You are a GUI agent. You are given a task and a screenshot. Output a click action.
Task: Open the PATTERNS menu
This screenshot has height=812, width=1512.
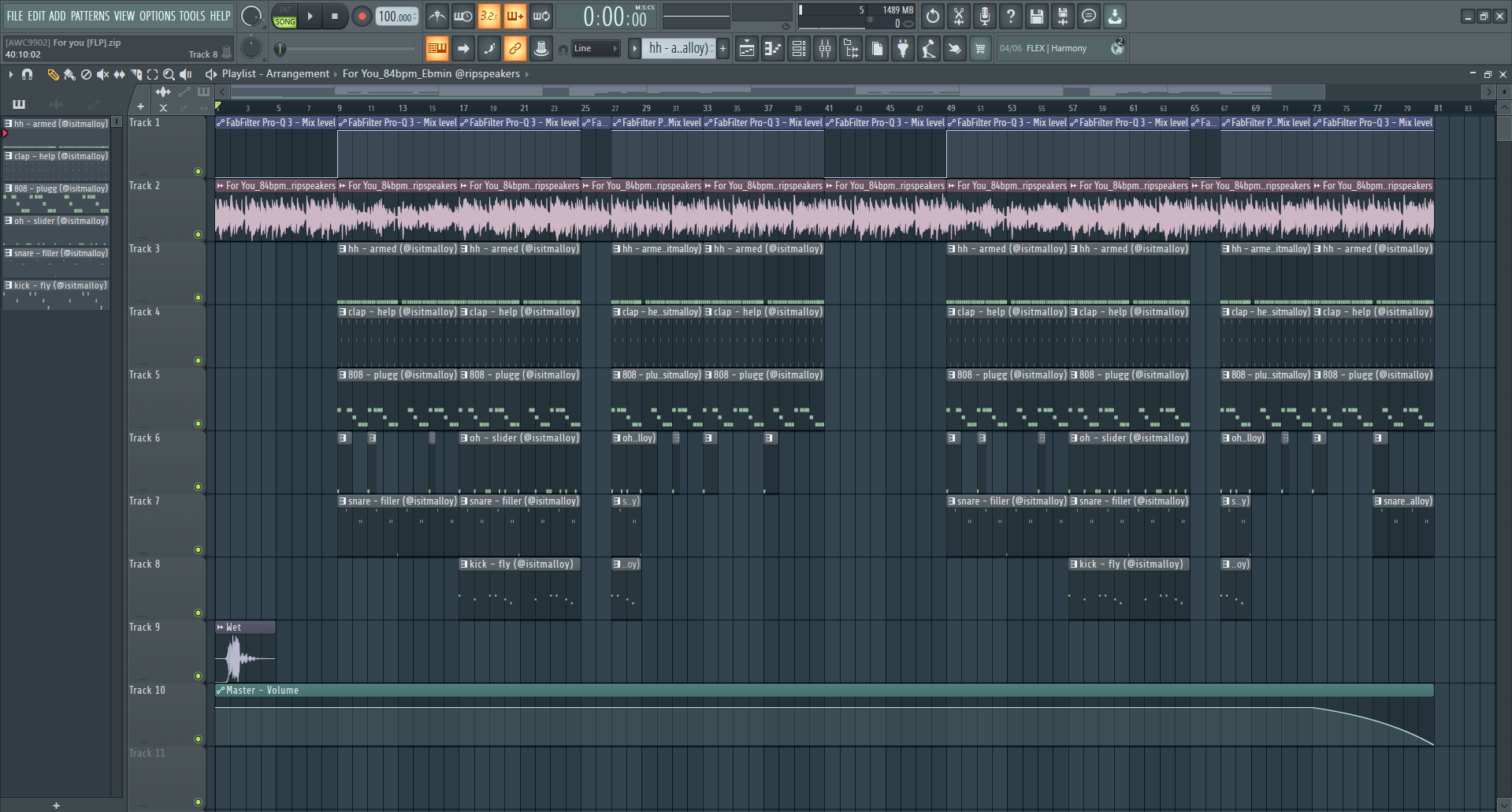91,16
